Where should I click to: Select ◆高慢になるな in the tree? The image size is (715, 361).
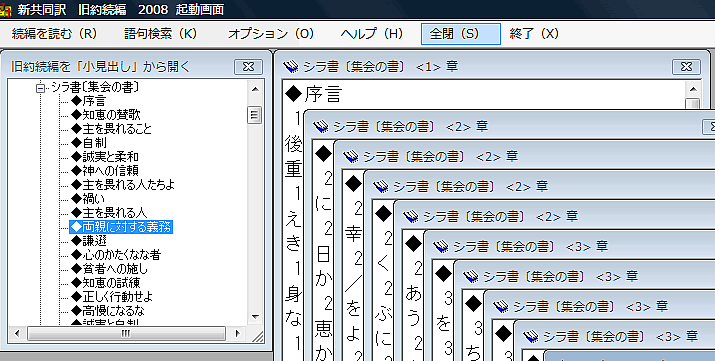[x=108, y=311]
